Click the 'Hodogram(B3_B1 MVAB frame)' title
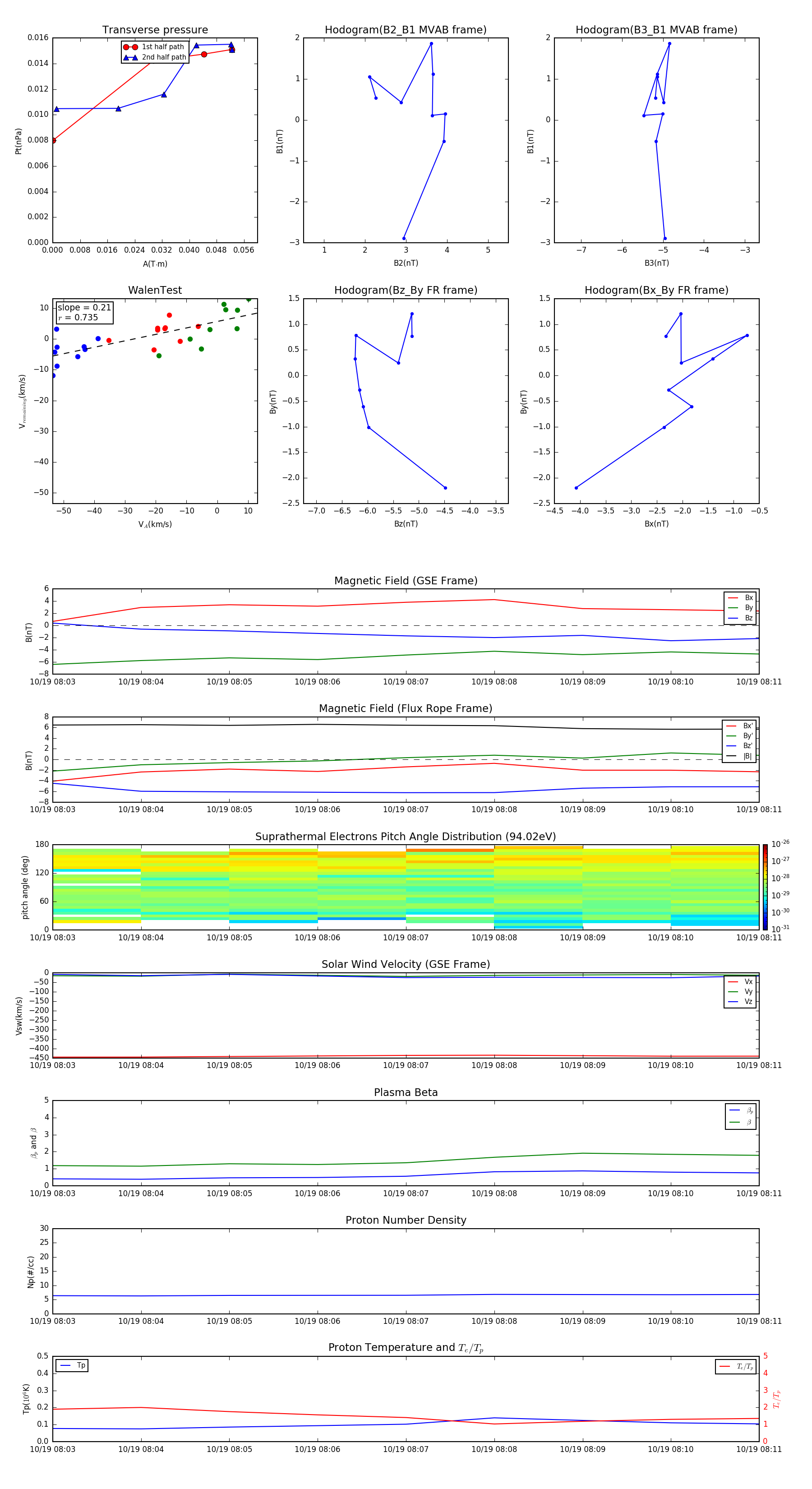Viewport: 812px width, 1489px height. click(656, 29)
